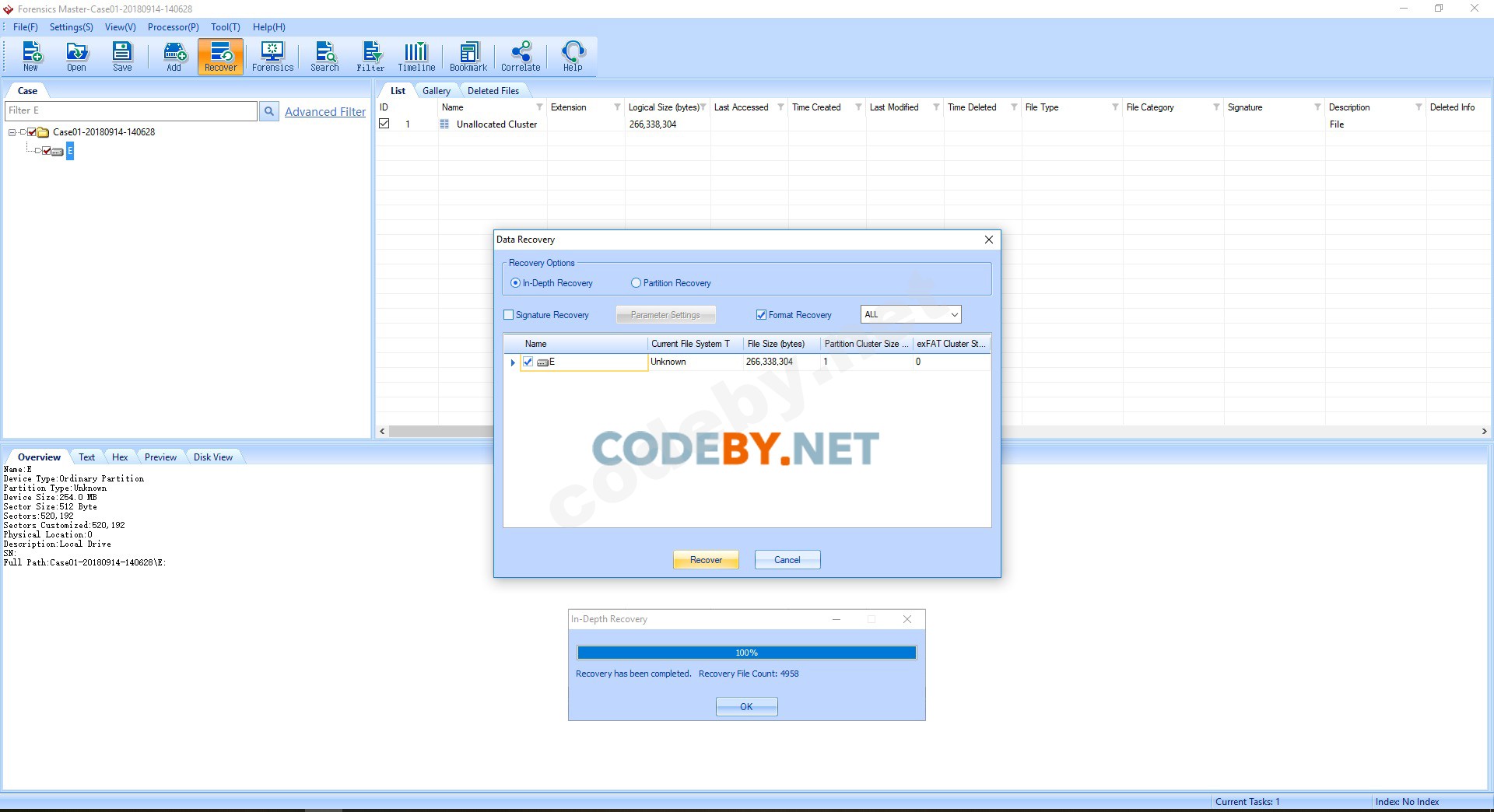This screenshot has height=812, width=1494.
Task: Click the Filter toolbar icon
Action: click(x=370, y=57)
